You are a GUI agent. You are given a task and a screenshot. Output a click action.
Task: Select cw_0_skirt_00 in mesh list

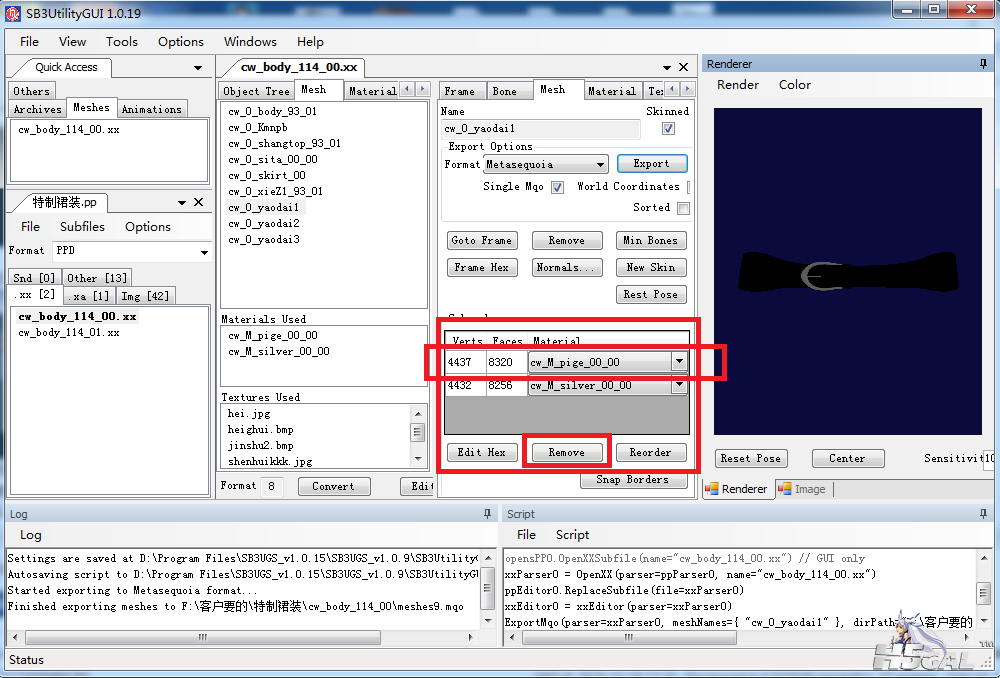[267, 175]
